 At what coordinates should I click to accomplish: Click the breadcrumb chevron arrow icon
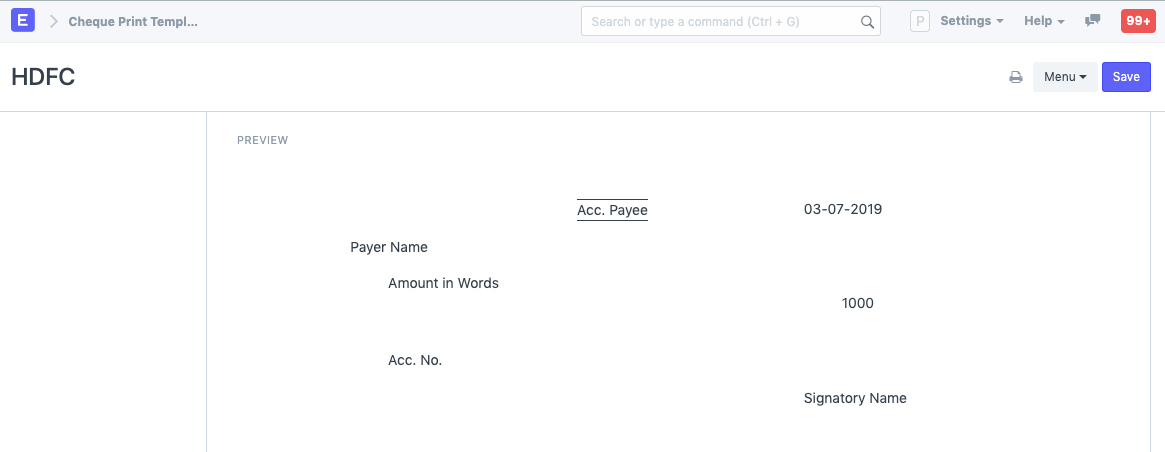click(54, 21)
